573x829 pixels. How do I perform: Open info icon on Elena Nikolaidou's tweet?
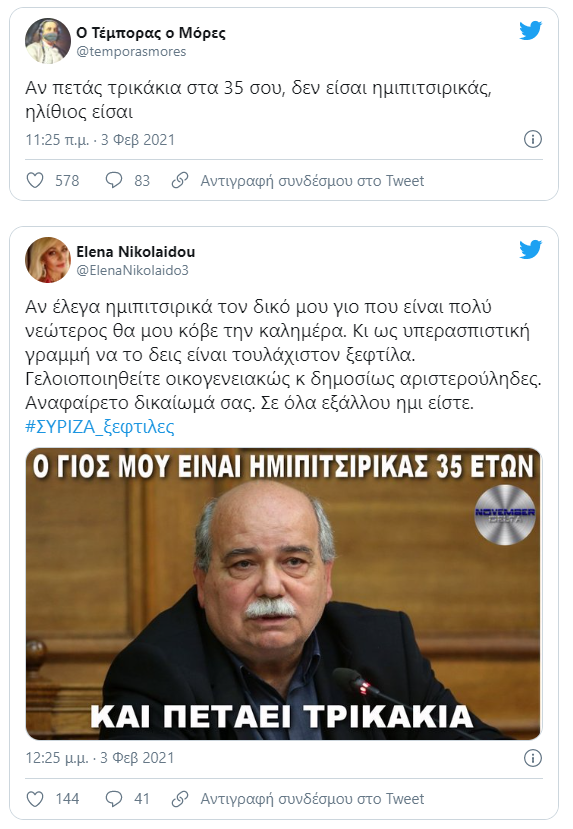[533, 758]
